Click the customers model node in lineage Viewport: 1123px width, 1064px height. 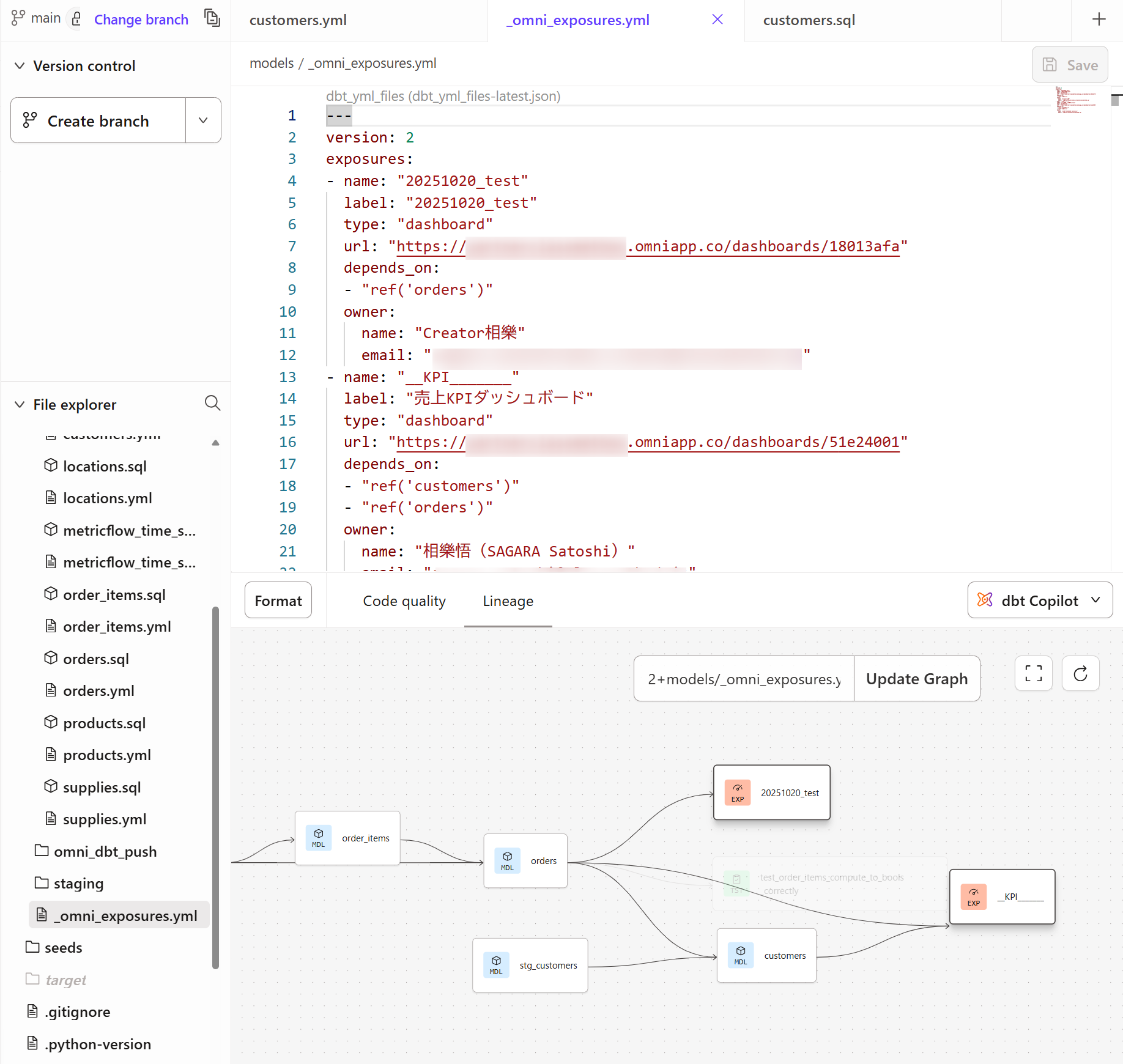[x=766, y=955]
